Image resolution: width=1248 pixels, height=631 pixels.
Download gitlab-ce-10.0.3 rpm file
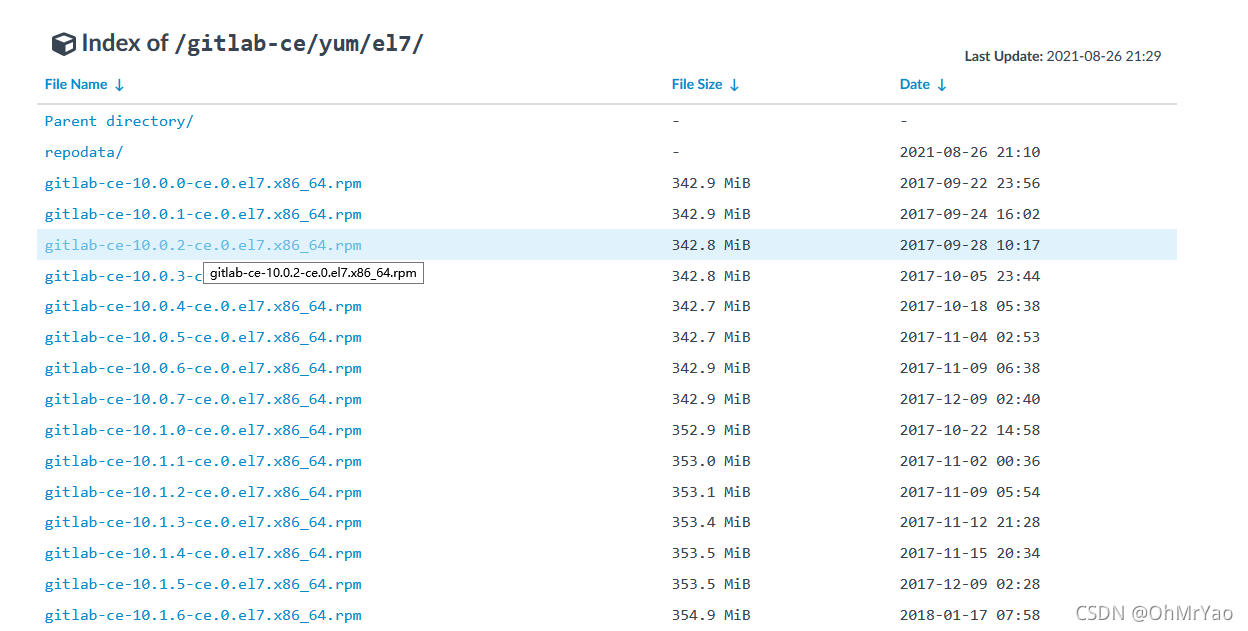[x=123, y=276]
